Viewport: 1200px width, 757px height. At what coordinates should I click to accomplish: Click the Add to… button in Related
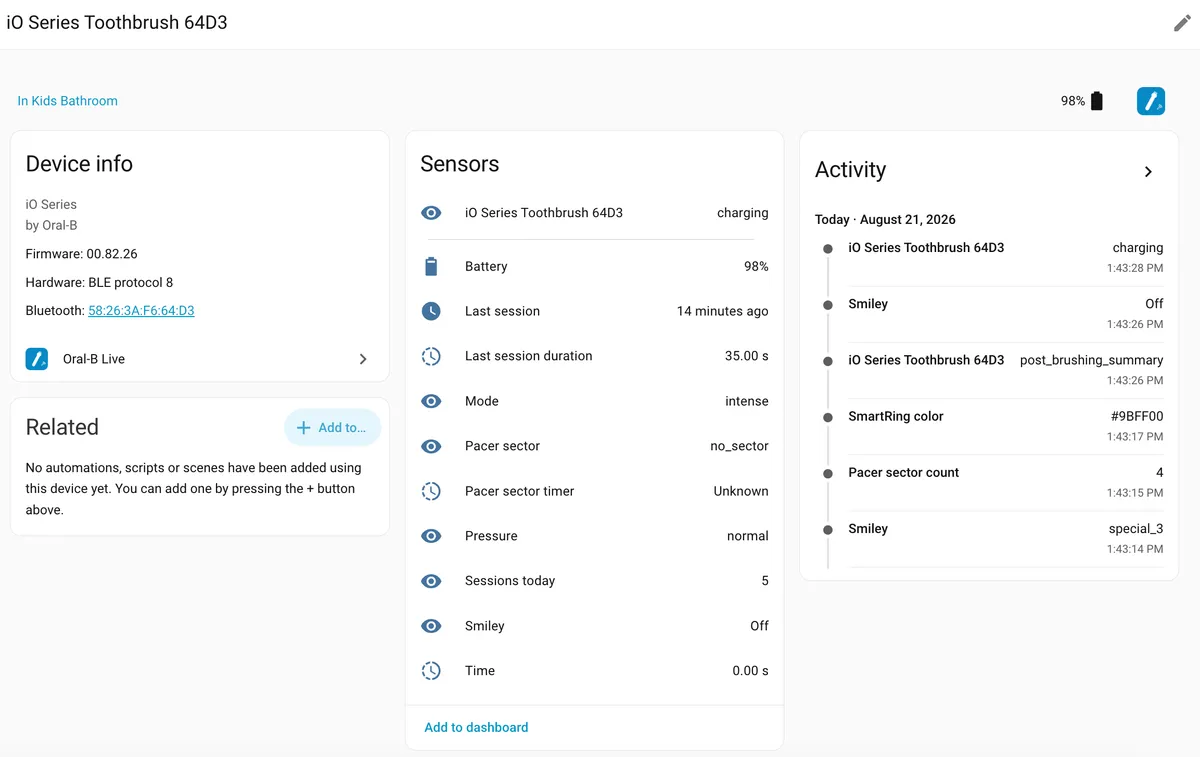pyautogui.click(x=332, y=428)
